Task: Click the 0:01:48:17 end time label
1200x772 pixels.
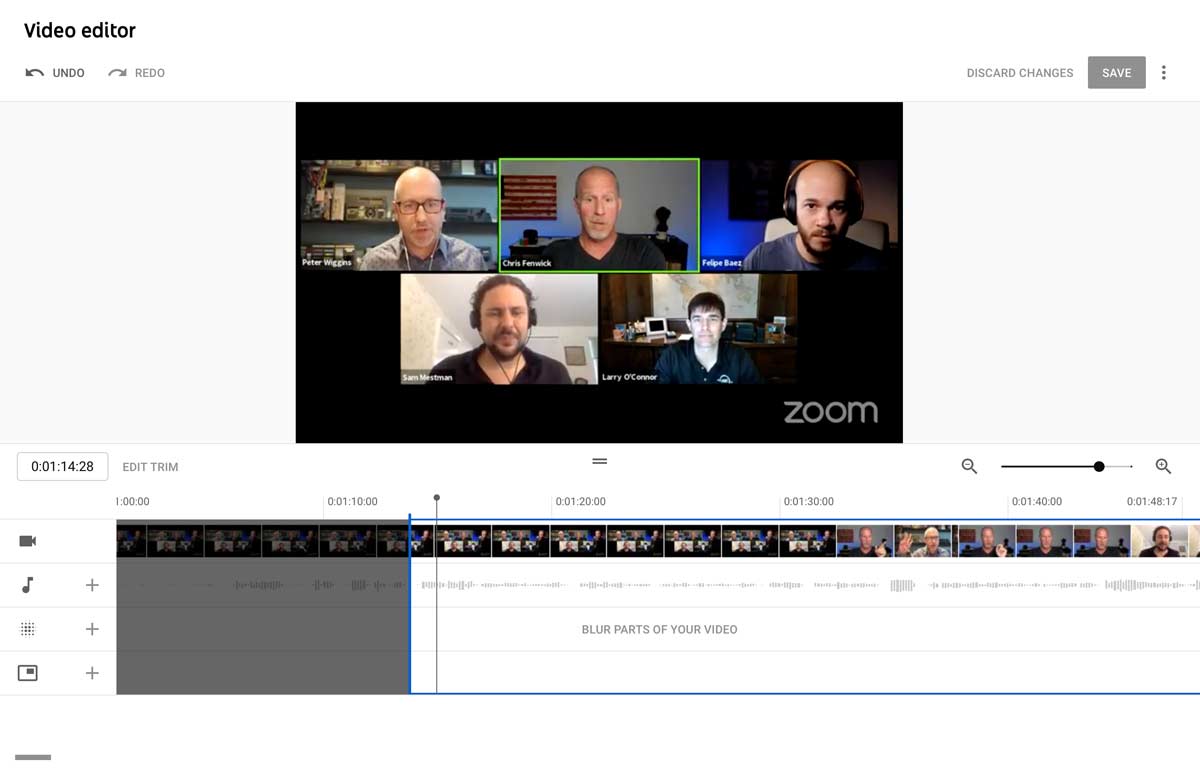Action: tap(1152, 502)
